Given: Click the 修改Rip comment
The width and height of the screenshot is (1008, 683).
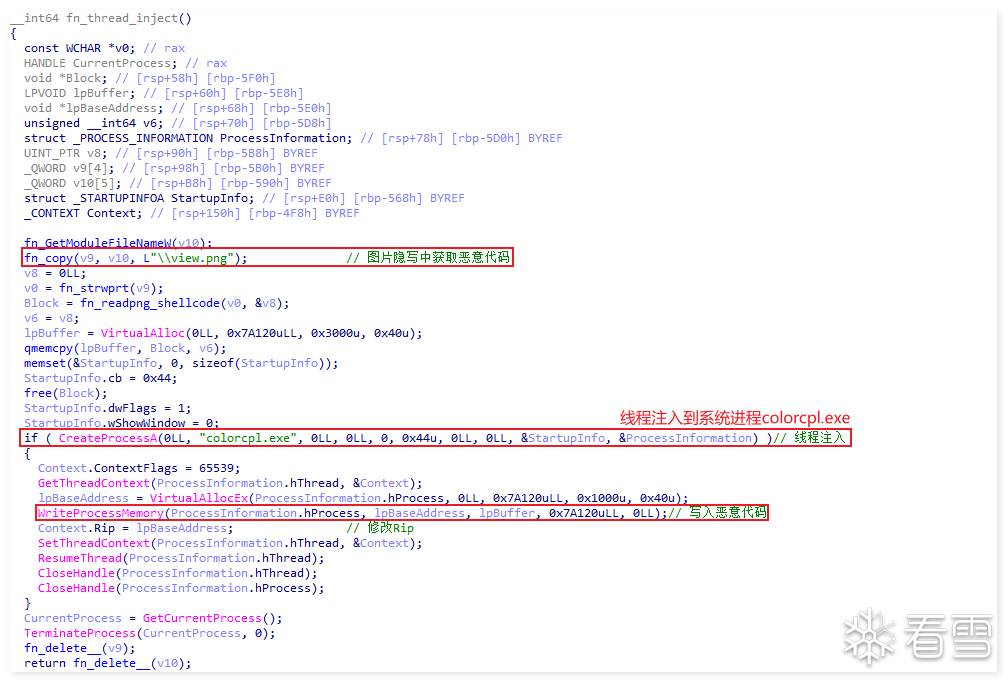Looking at the screenshot, I should pos(380,528).
